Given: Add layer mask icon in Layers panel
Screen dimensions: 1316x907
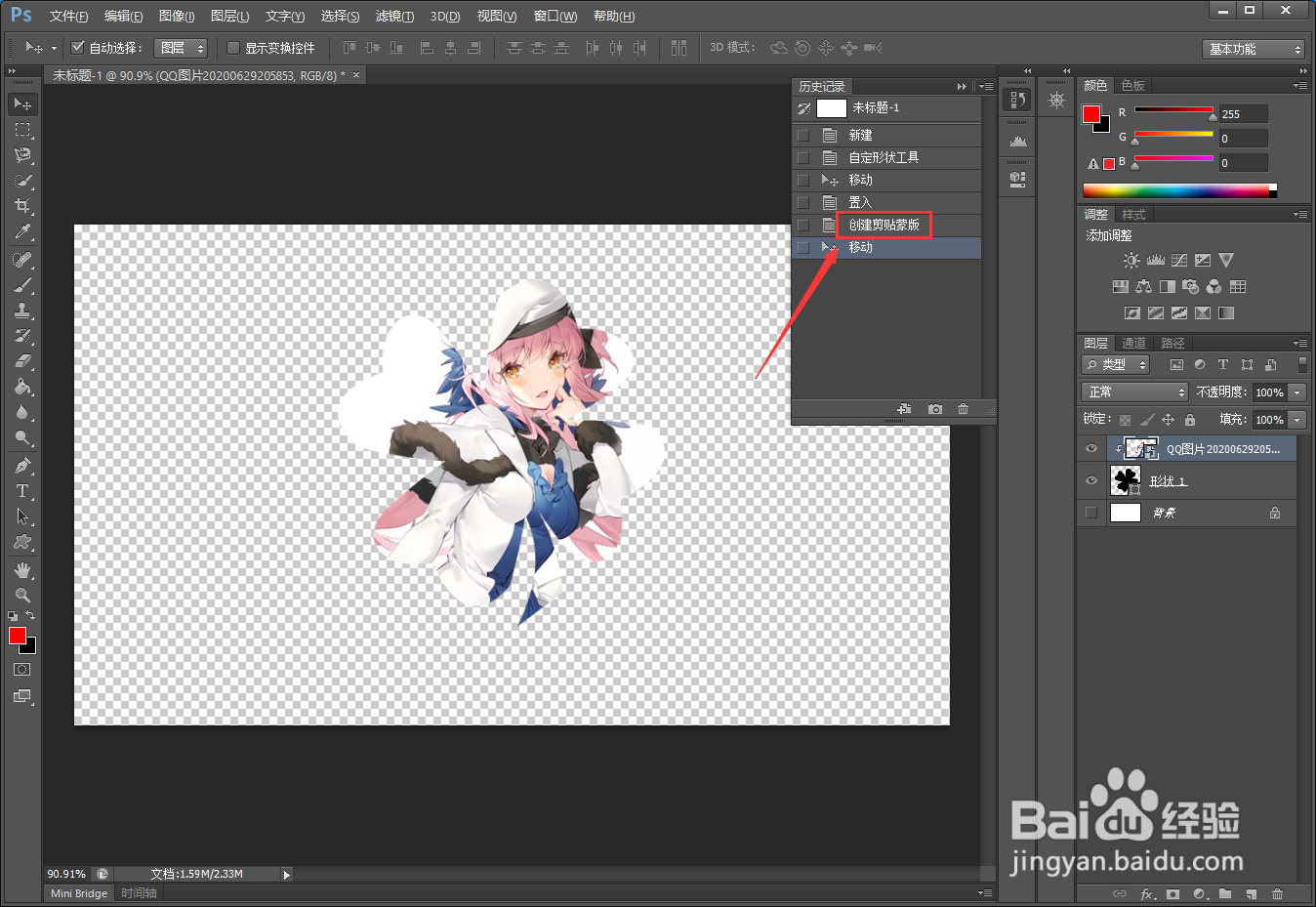Looking at the screenshot, I should pyautogui.click(x=1172, y=894).
